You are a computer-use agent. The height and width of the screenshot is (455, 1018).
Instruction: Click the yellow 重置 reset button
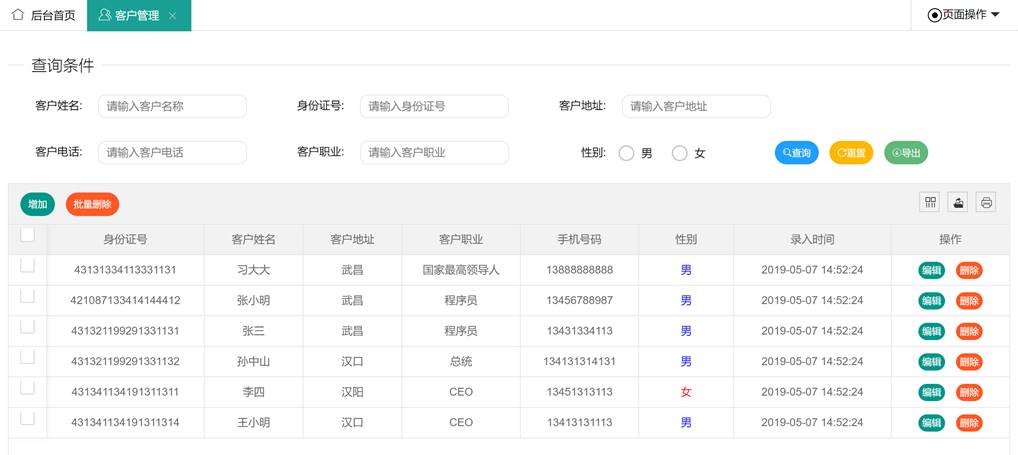click(x=851, y=153)
